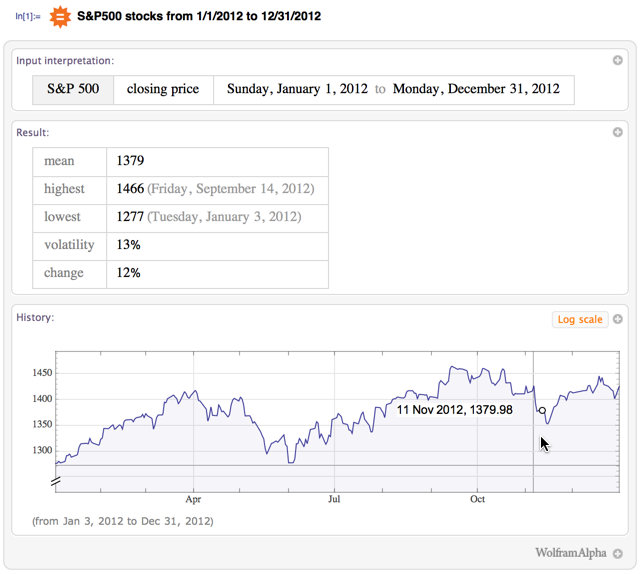This screenshot has height=575, width=642.
Task: Click the lowest row label
Action: pos(62,217)
